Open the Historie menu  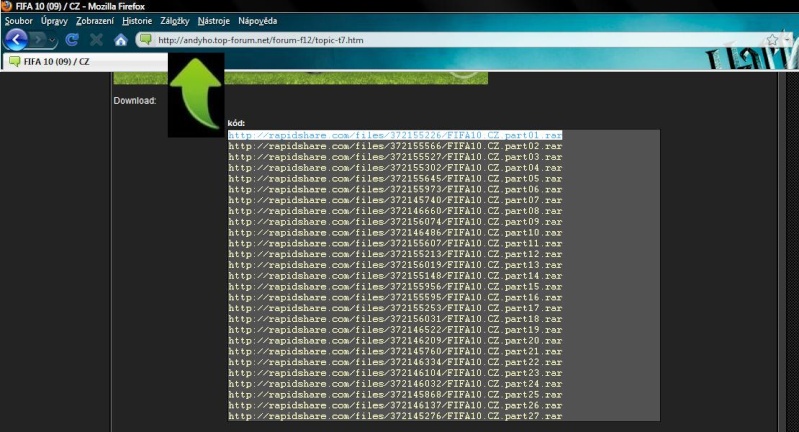coord(137,21)
